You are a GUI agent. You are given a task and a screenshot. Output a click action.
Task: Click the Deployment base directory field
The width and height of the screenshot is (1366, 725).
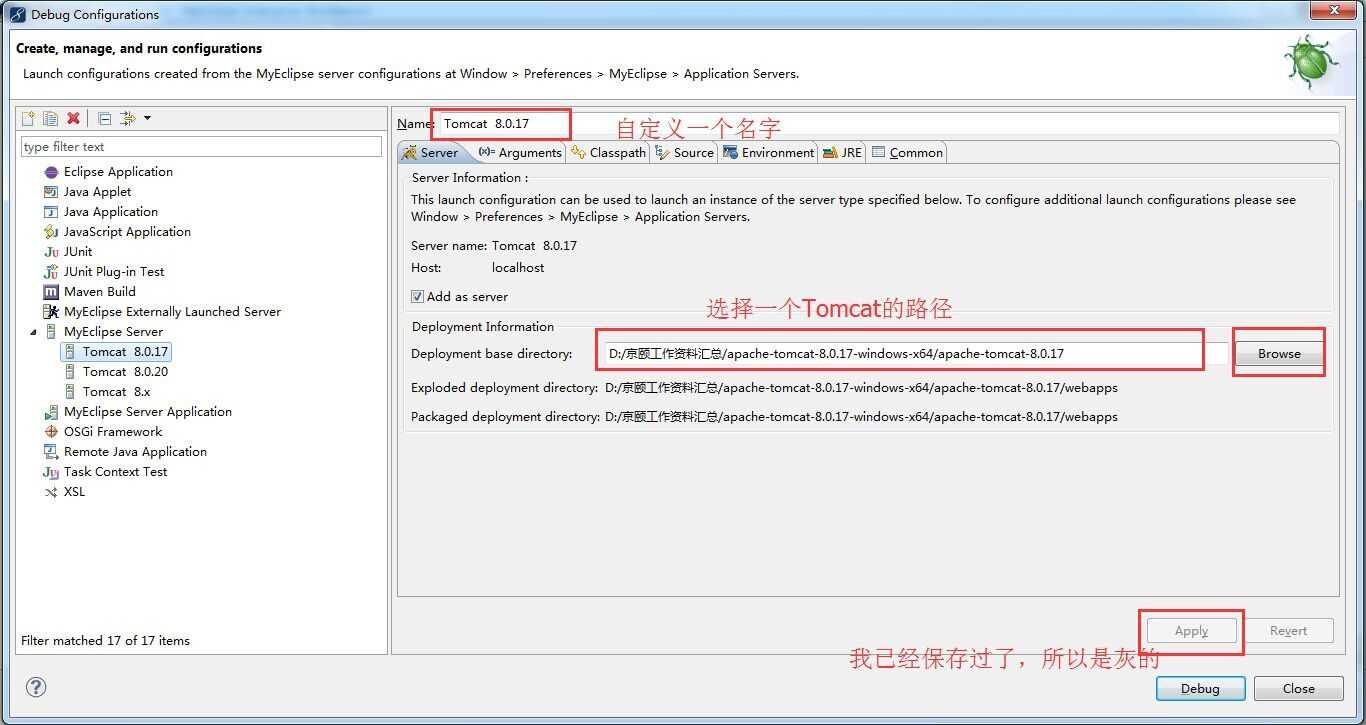pos(915,353)
